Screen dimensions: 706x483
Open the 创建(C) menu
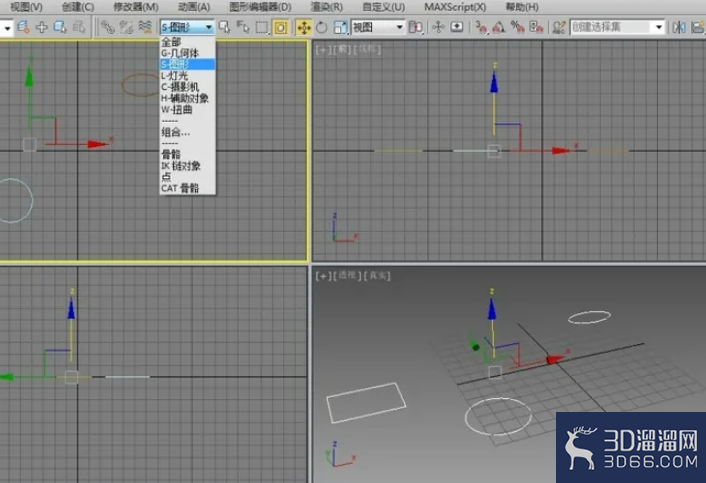pos(78,7)
